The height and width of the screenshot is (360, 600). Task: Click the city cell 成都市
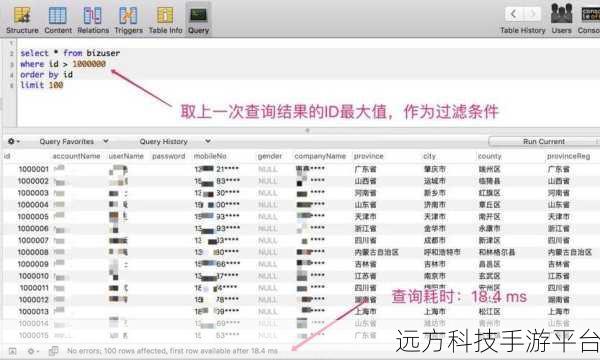coord(435,240)
